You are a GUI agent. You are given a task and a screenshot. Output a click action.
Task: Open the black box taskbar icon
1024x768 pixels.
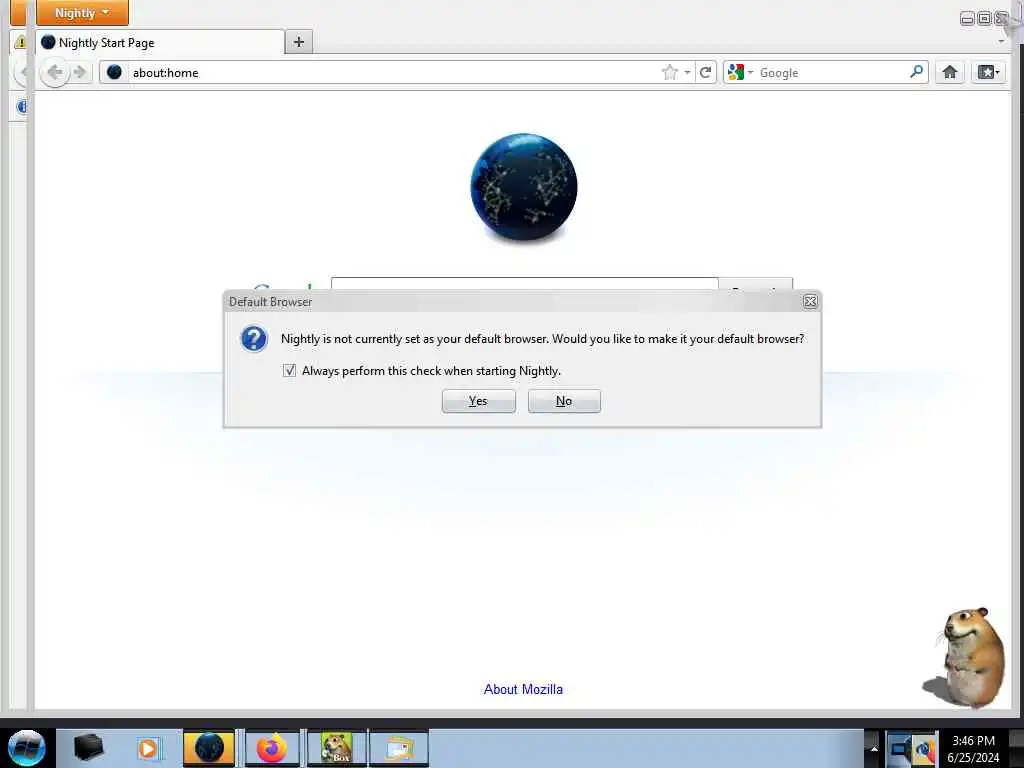88,748
